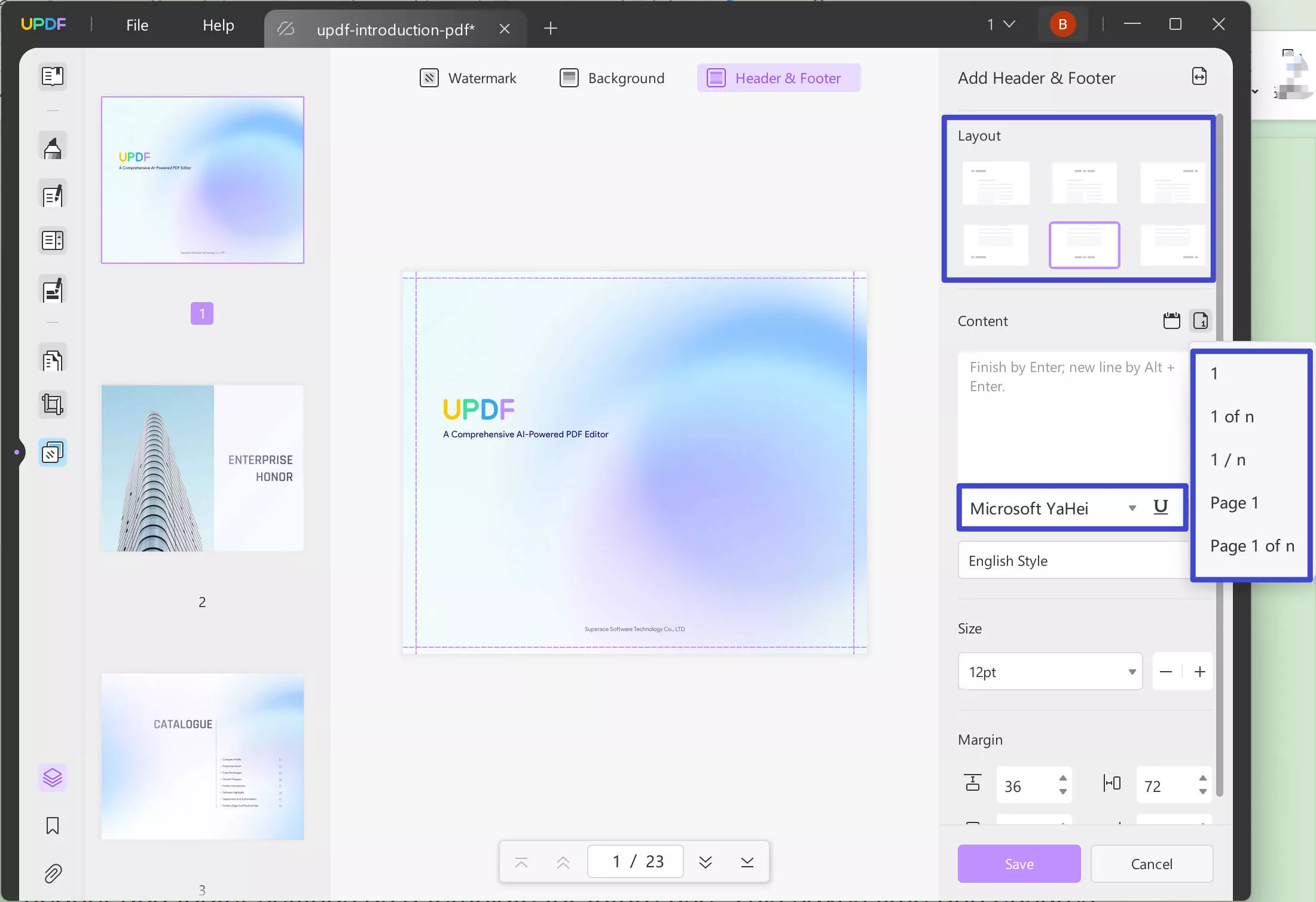Increase the top margin value
The width and height of the screenshot is (1316, 902).
1062,779
